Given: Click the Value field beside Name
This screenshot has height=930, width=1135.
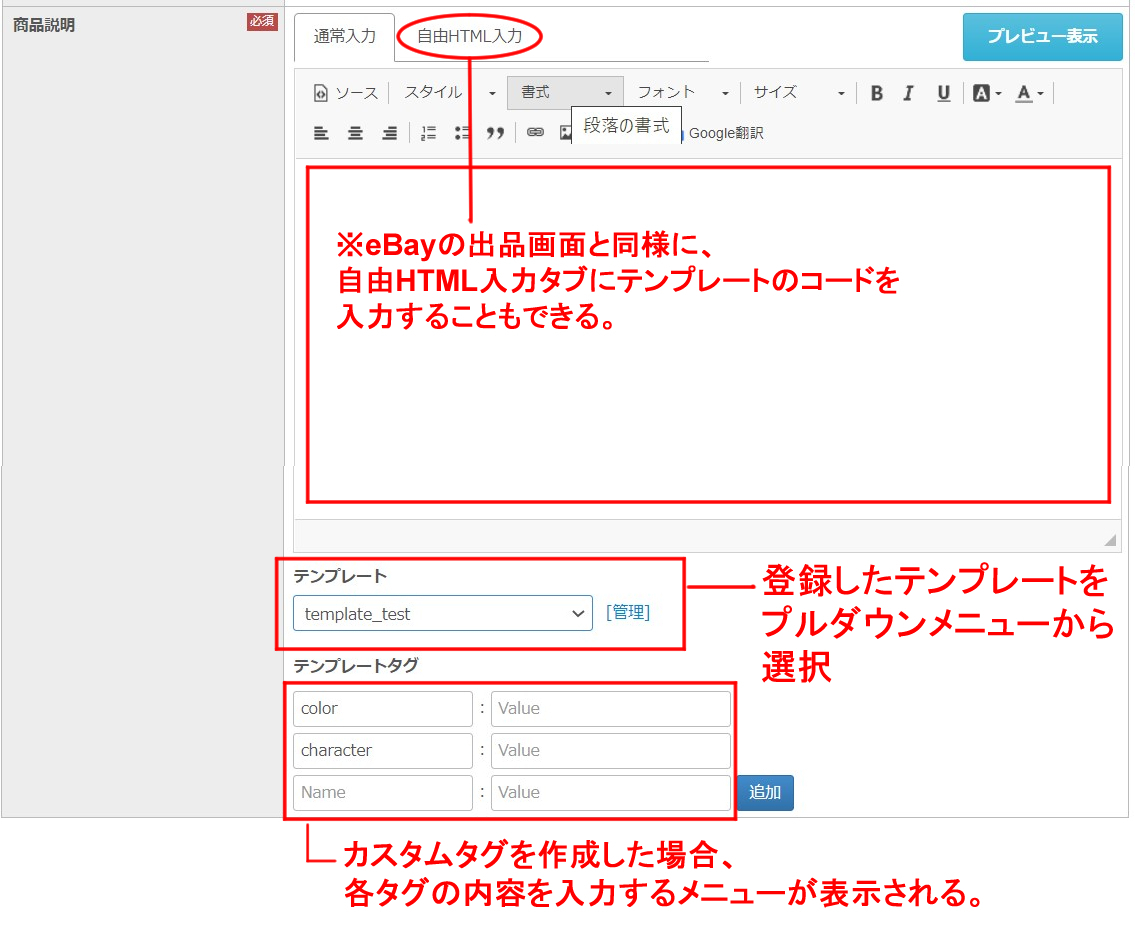Looking at the screenshot, I should tap(611, 792).
